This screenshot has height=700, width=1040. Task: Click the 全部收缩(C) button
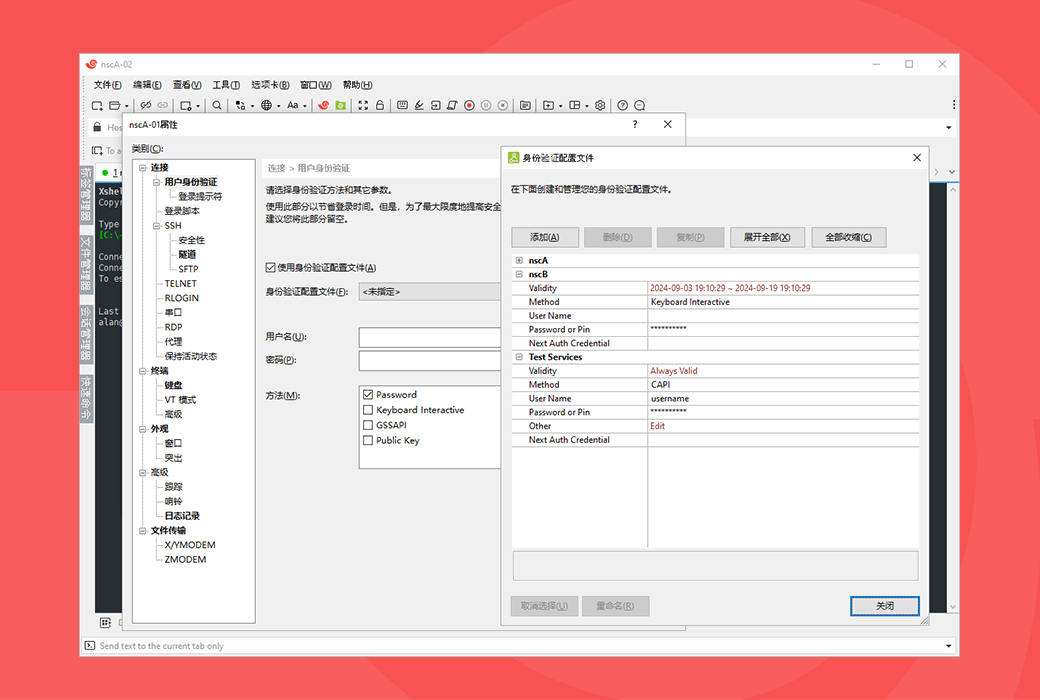point(849,238)
